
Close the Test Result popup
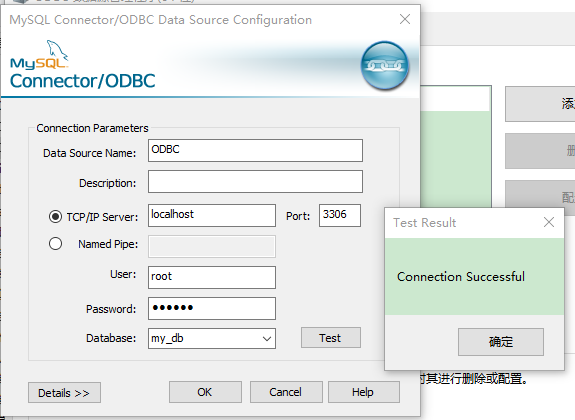(549, 222)
